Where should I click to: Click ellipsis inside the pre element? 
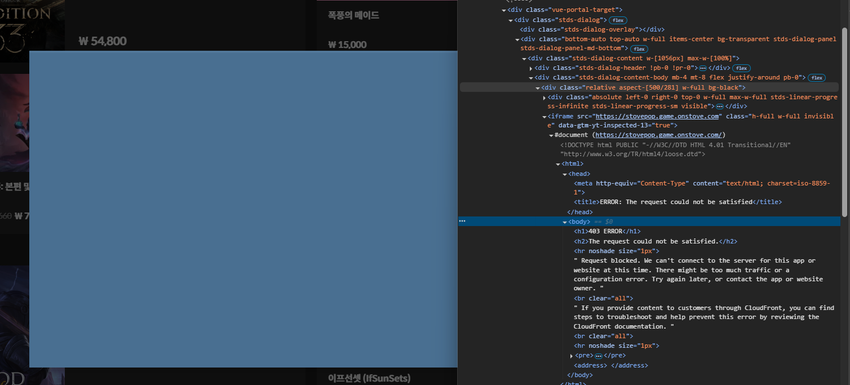click(598, 356)
